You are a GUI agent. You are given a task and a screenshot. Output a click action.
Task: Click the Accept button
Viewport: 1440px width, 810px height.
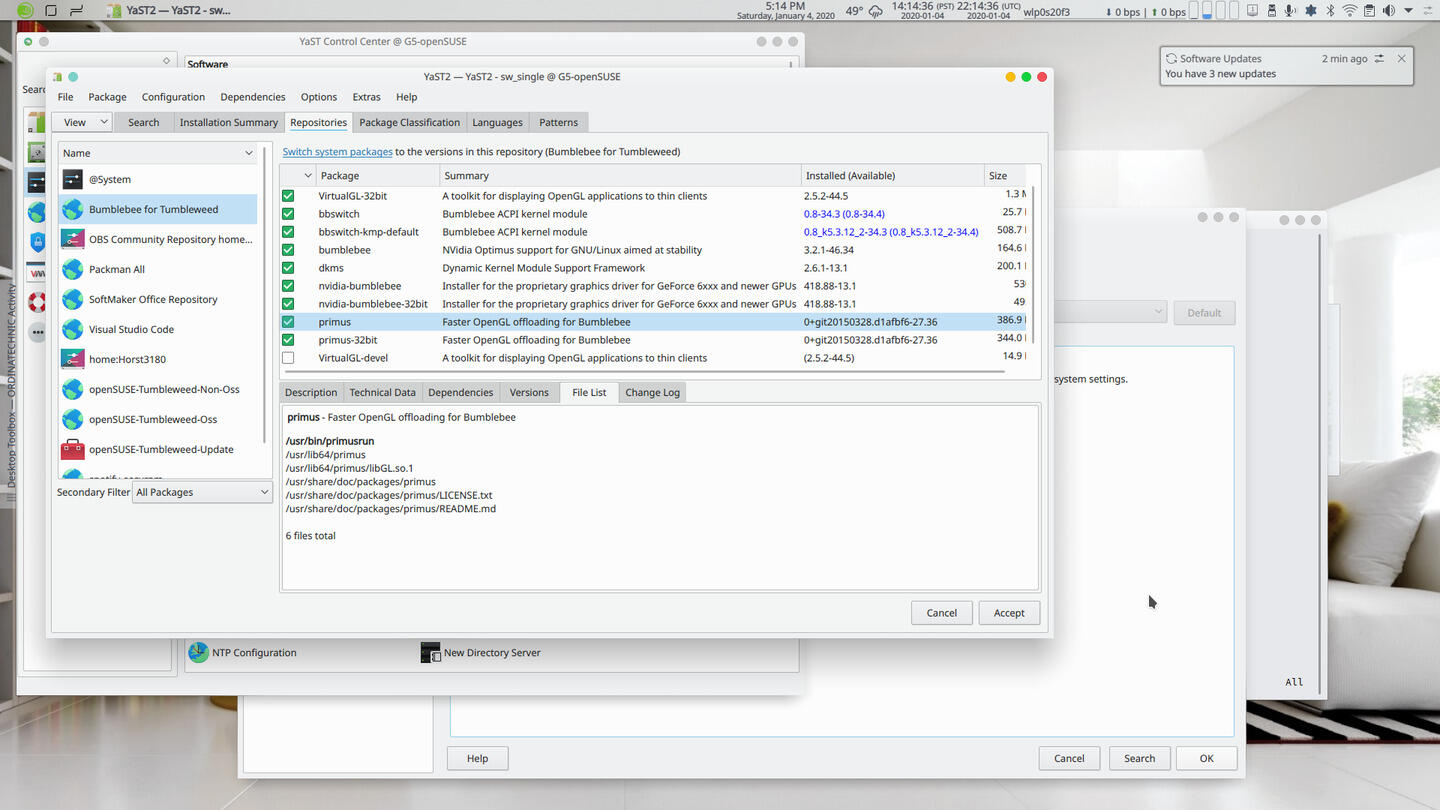(1009, 613)
